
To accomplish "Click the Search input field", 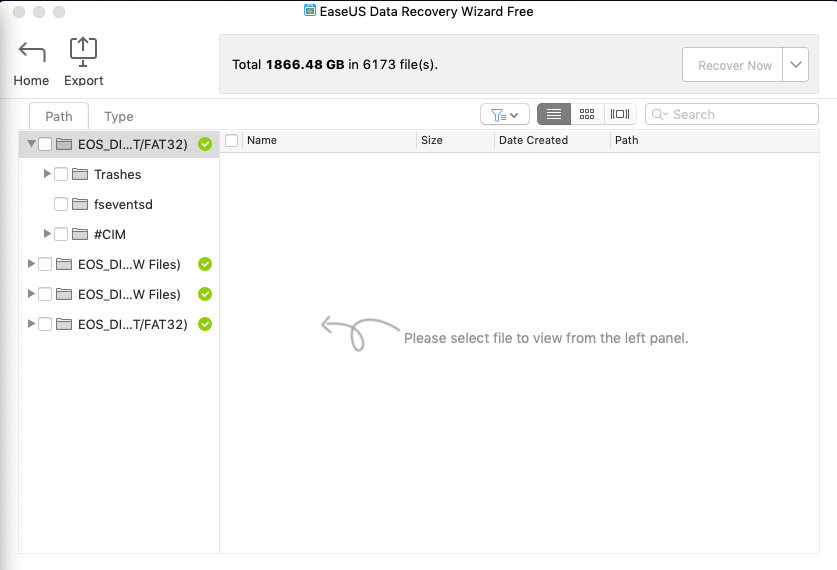I will (732, 114).
